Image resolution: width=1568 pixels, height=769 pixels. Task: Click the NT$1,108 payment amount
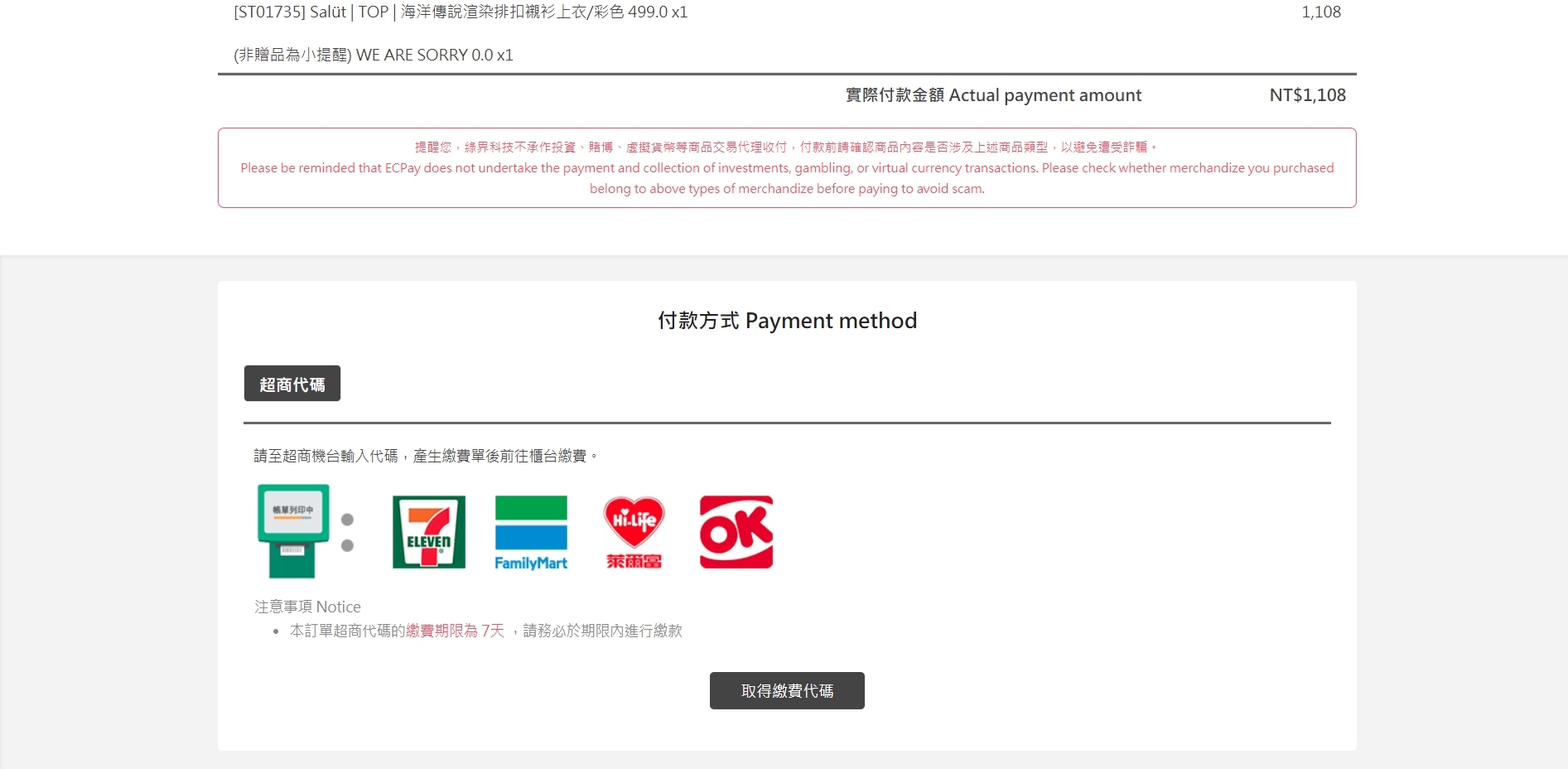coord(1307,95)
